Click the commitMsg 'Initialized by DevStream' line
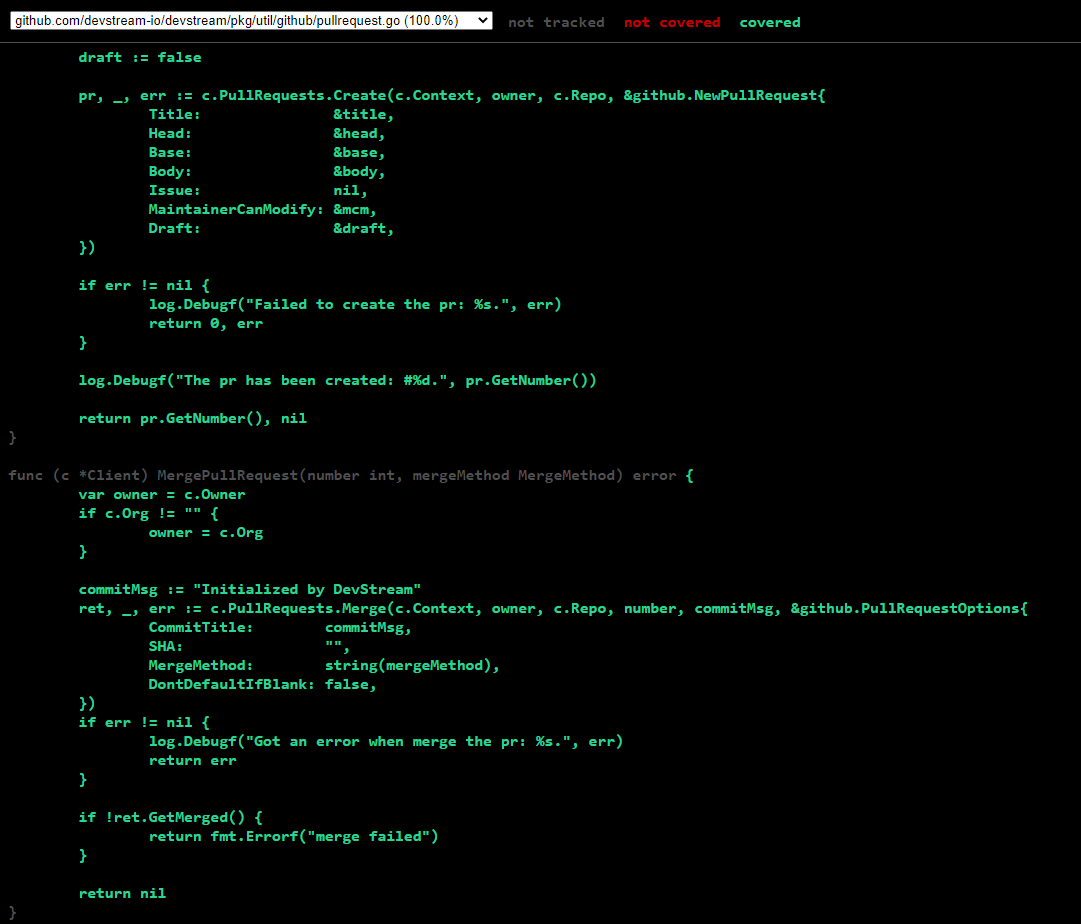The height and width of the screenshot is (924, 1081). (x=250, y=589)
